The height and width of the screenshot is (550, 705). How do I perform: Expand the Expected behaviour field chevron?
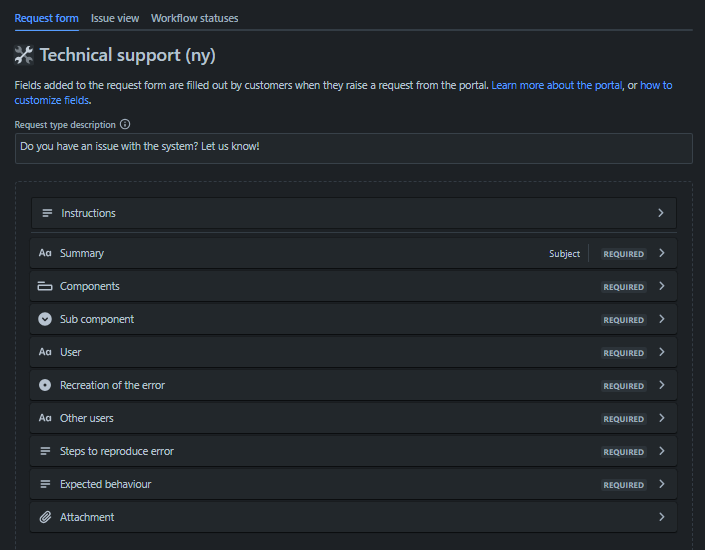[661, 484]
